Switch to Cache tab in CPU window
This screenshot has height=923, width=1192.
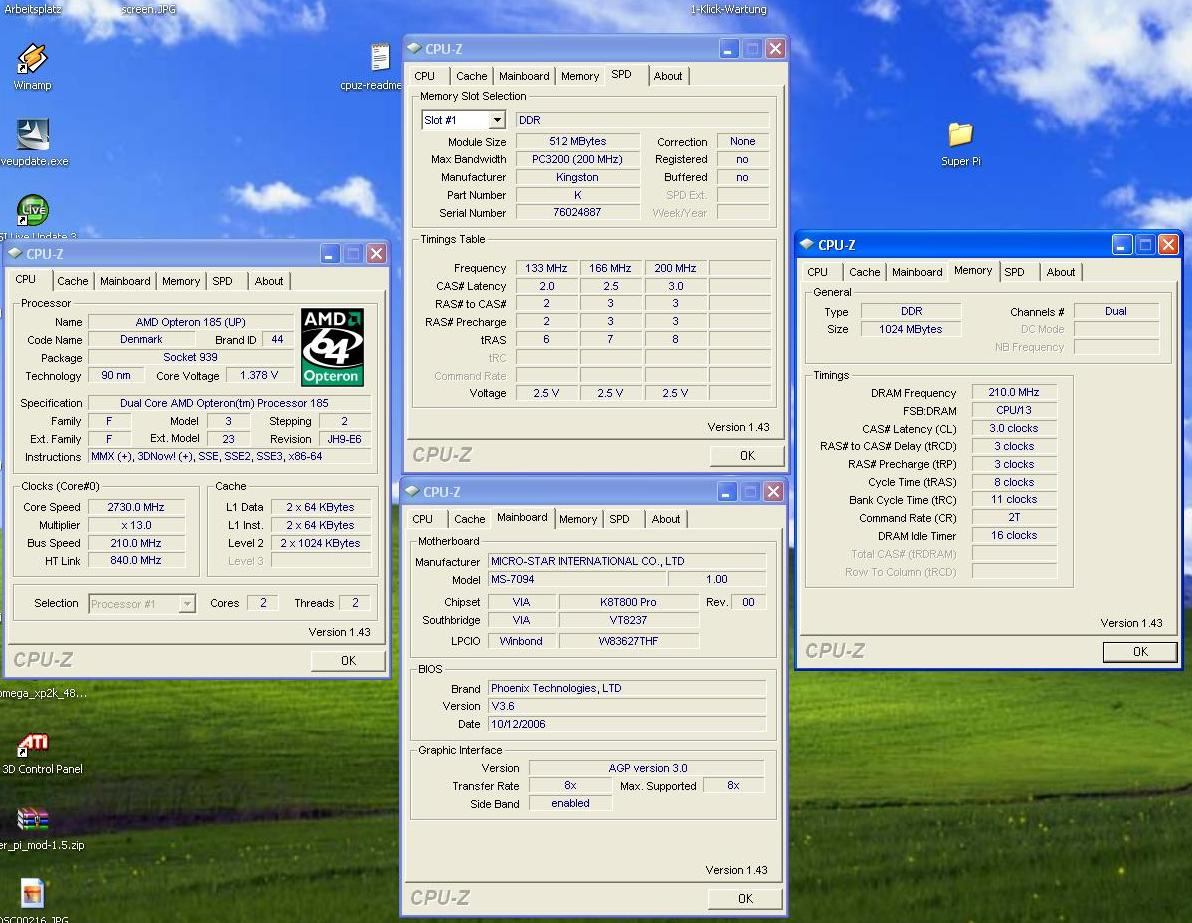coord(72,281)
